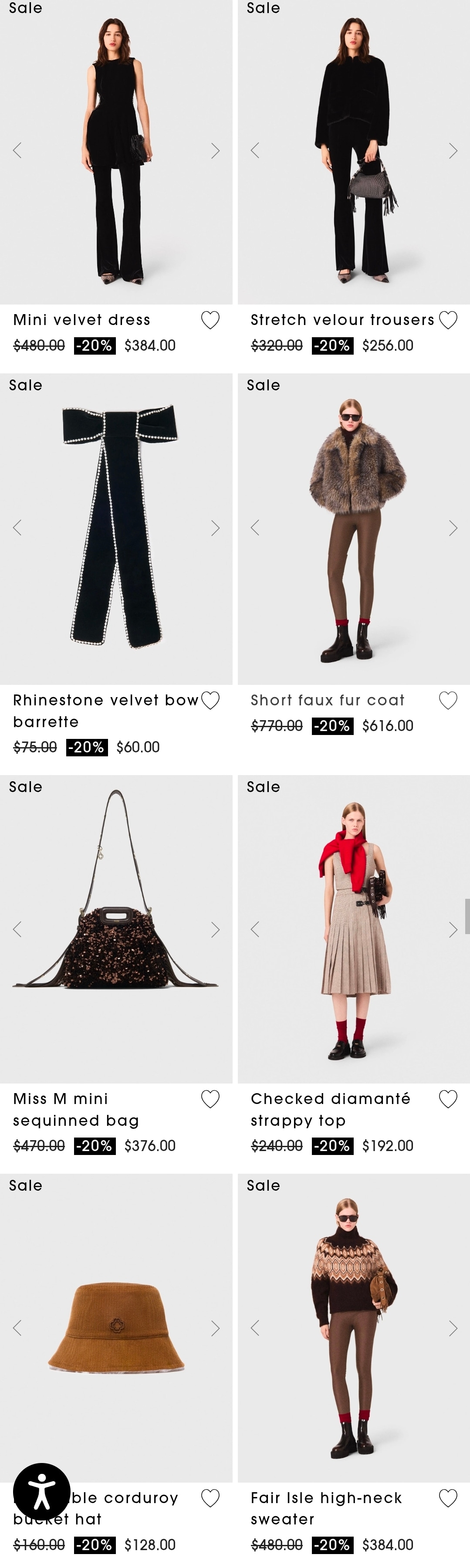Heart the Short faux fur coat
This screenshot has height=1568, width=470.
(448, 701)
